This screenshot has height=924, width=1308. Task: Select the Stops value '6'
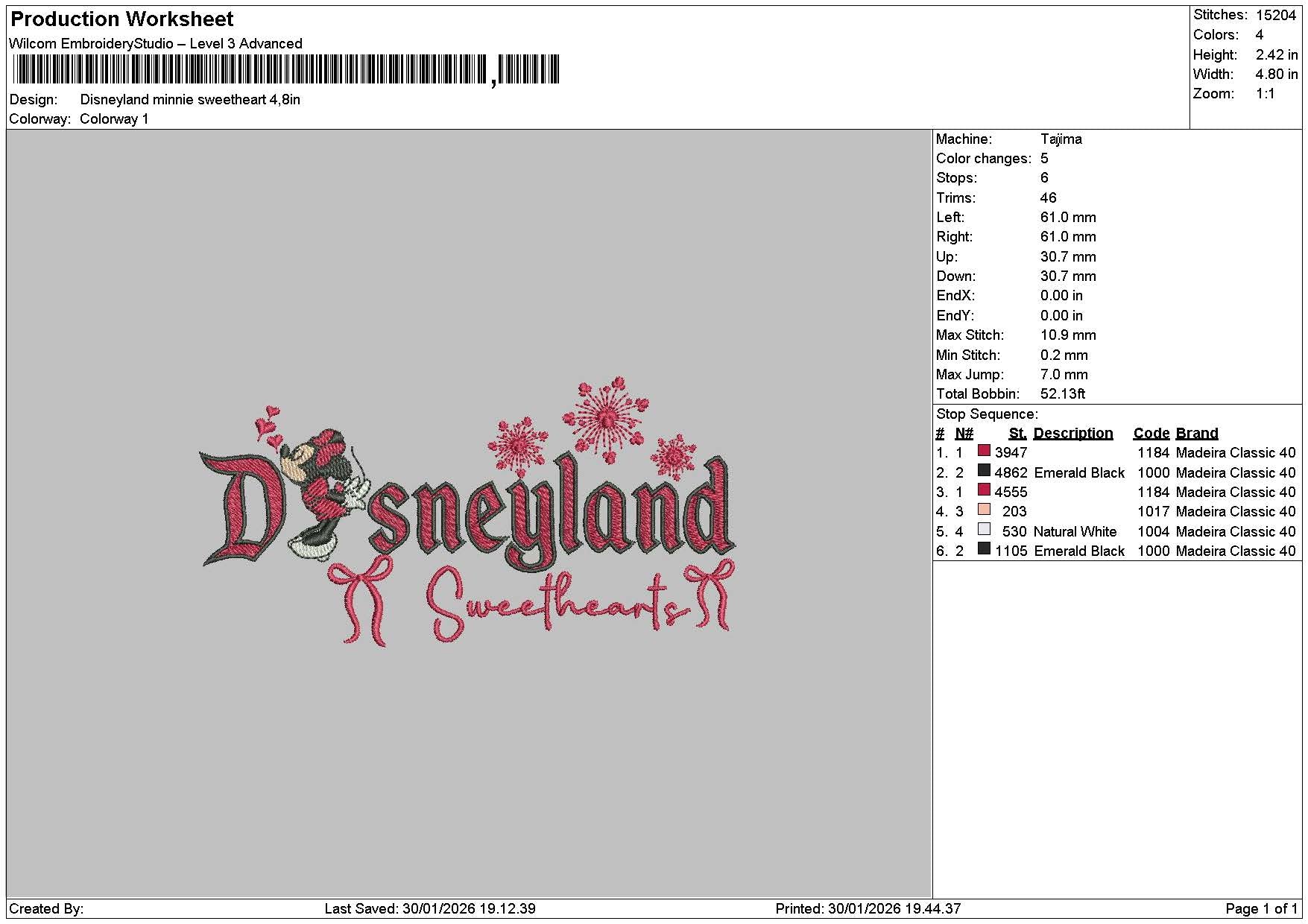[x=1044, y=178]
